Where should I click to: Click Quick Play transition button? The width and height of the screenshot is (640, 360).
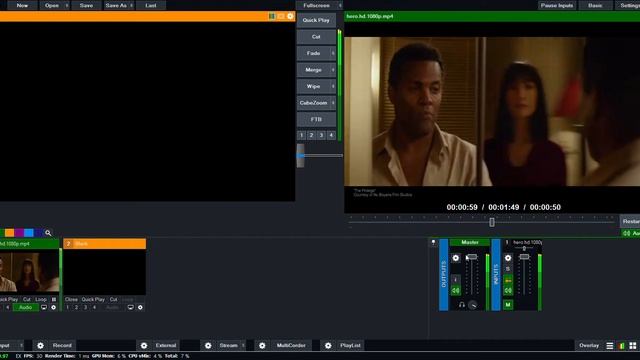316,20
